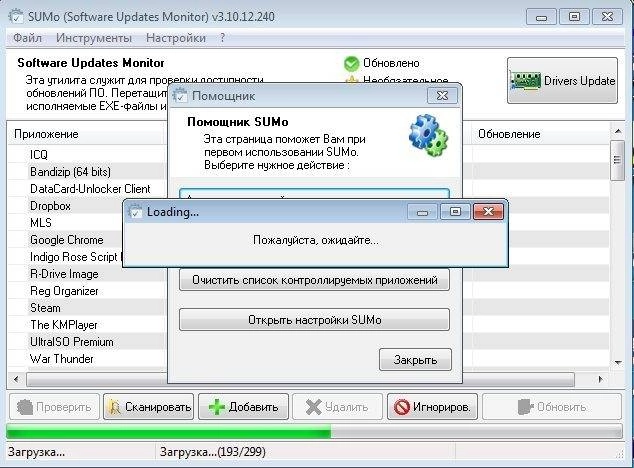Open the ? help menu
This screenshot has width=634, height=468.
coord(222,38)
